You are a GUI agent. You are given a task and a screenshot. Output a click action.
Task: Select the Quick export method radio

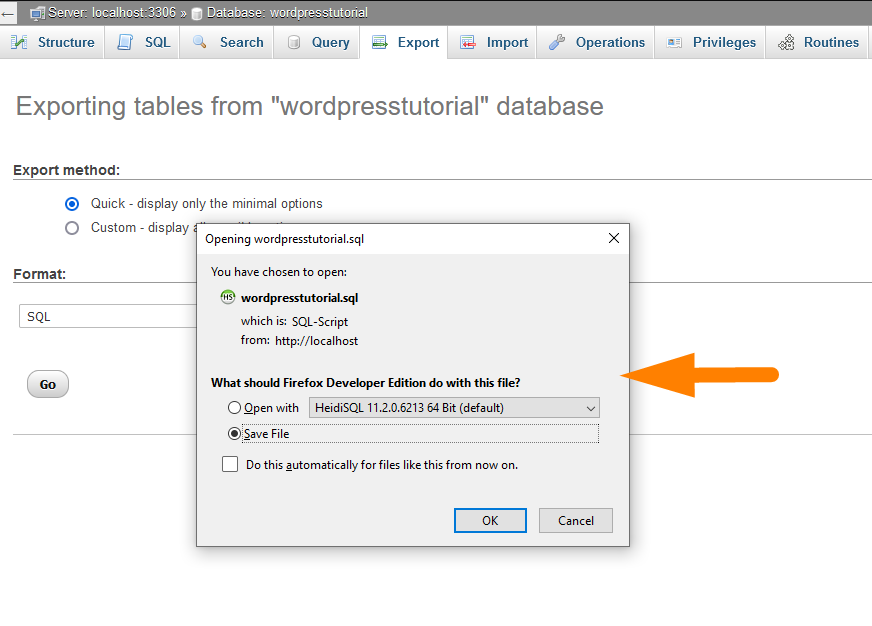[x=72, y=204]
